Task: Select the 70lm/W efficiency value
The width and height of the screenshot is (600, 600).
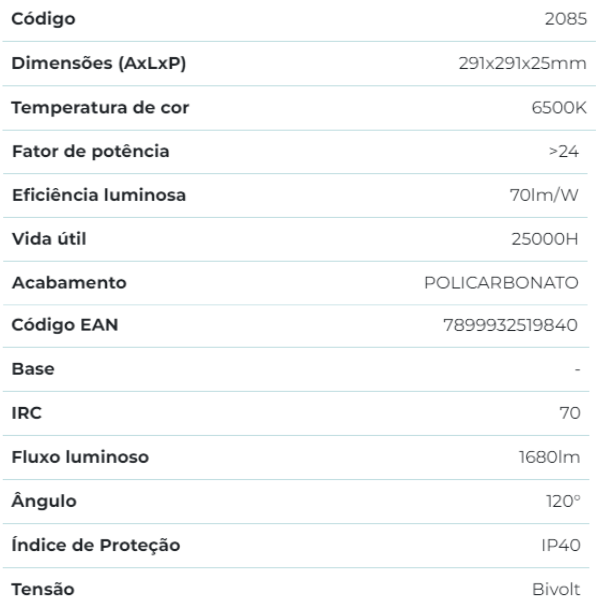Action: pyautogui.click(x=546, y=195)
